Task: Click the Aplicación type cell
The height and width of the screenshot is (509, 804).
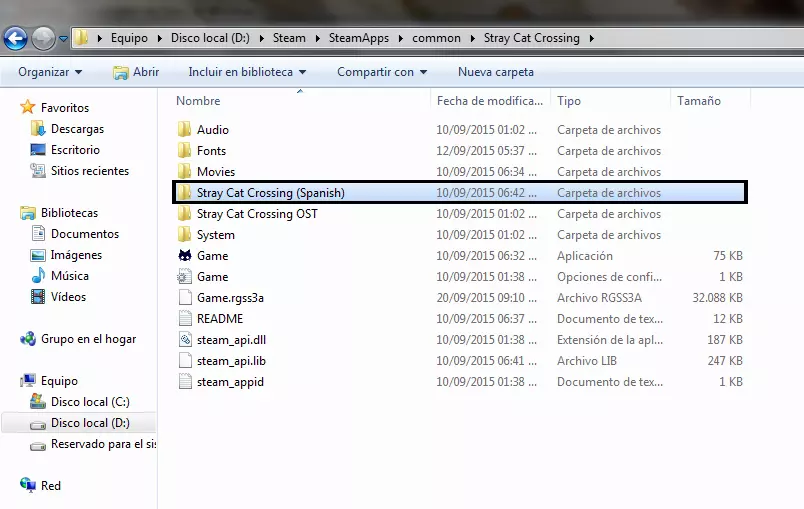Action: click(585, 256)
